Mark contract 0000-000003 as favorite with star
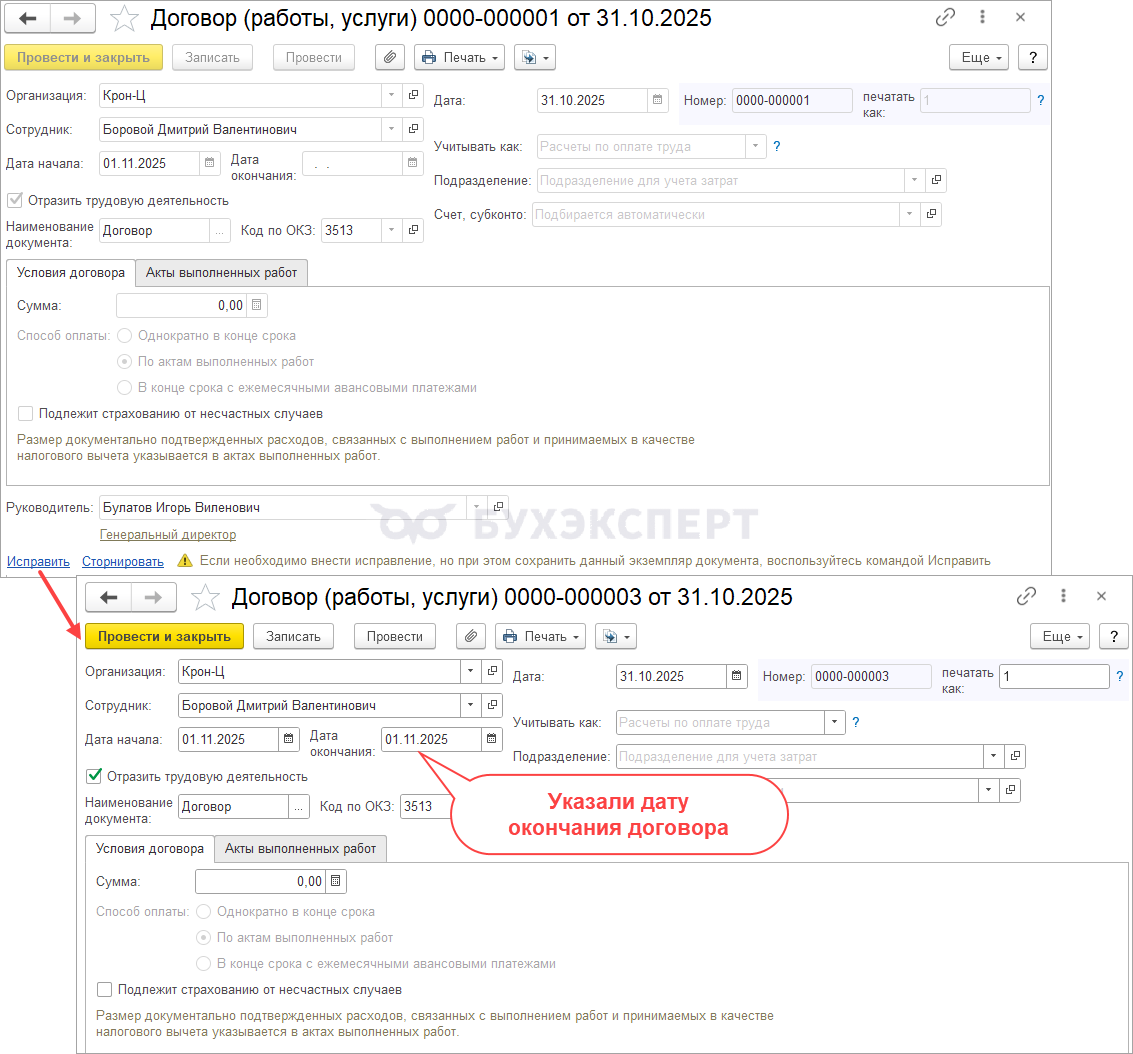 (204, 597)
